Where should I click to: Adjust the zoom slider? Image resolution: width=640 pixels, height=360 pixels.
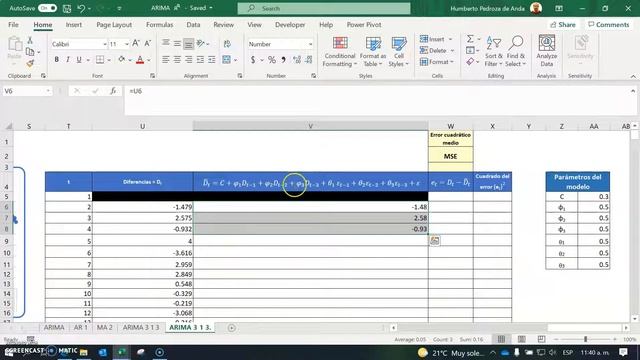585,339
